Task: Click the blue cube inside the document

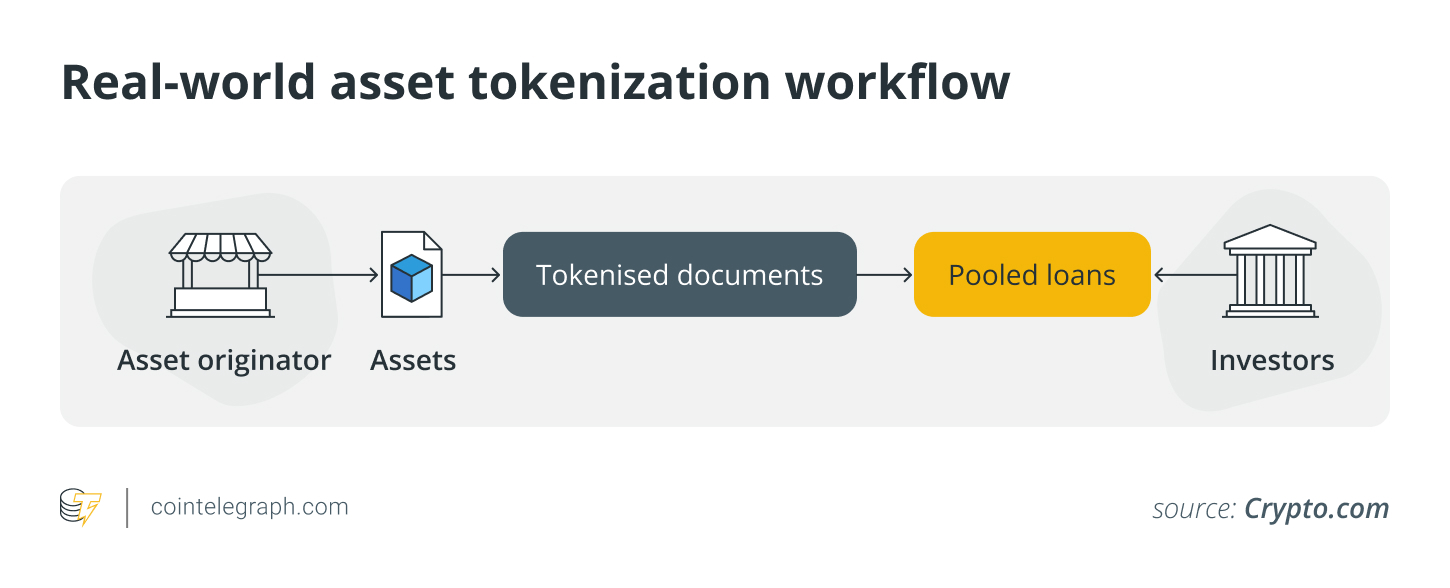Action: tap(411, 279)
